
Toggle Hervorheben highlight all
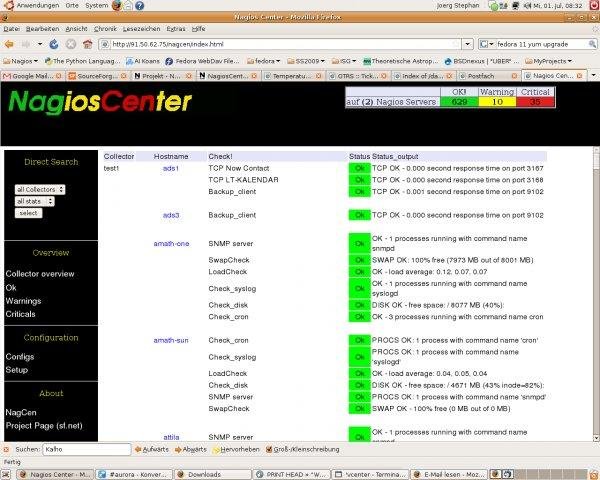[x=236, y=449]
